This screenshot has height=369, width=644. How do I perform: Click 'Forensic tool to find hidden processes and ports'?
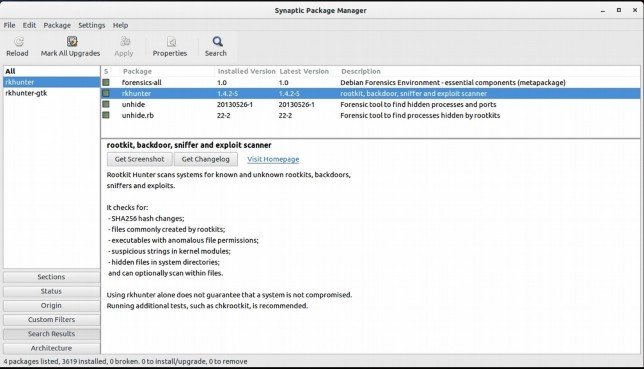418,104
